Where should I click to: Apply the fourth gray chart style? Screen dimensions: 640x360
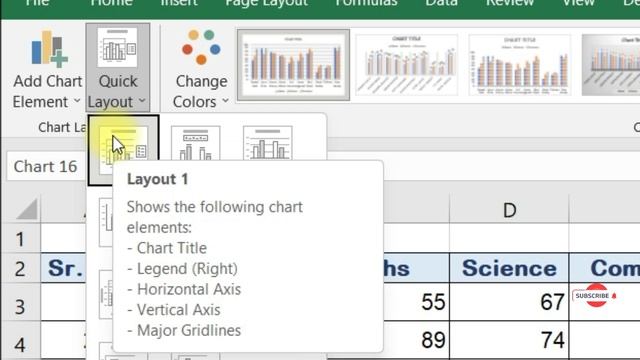[x=611, y=65]
